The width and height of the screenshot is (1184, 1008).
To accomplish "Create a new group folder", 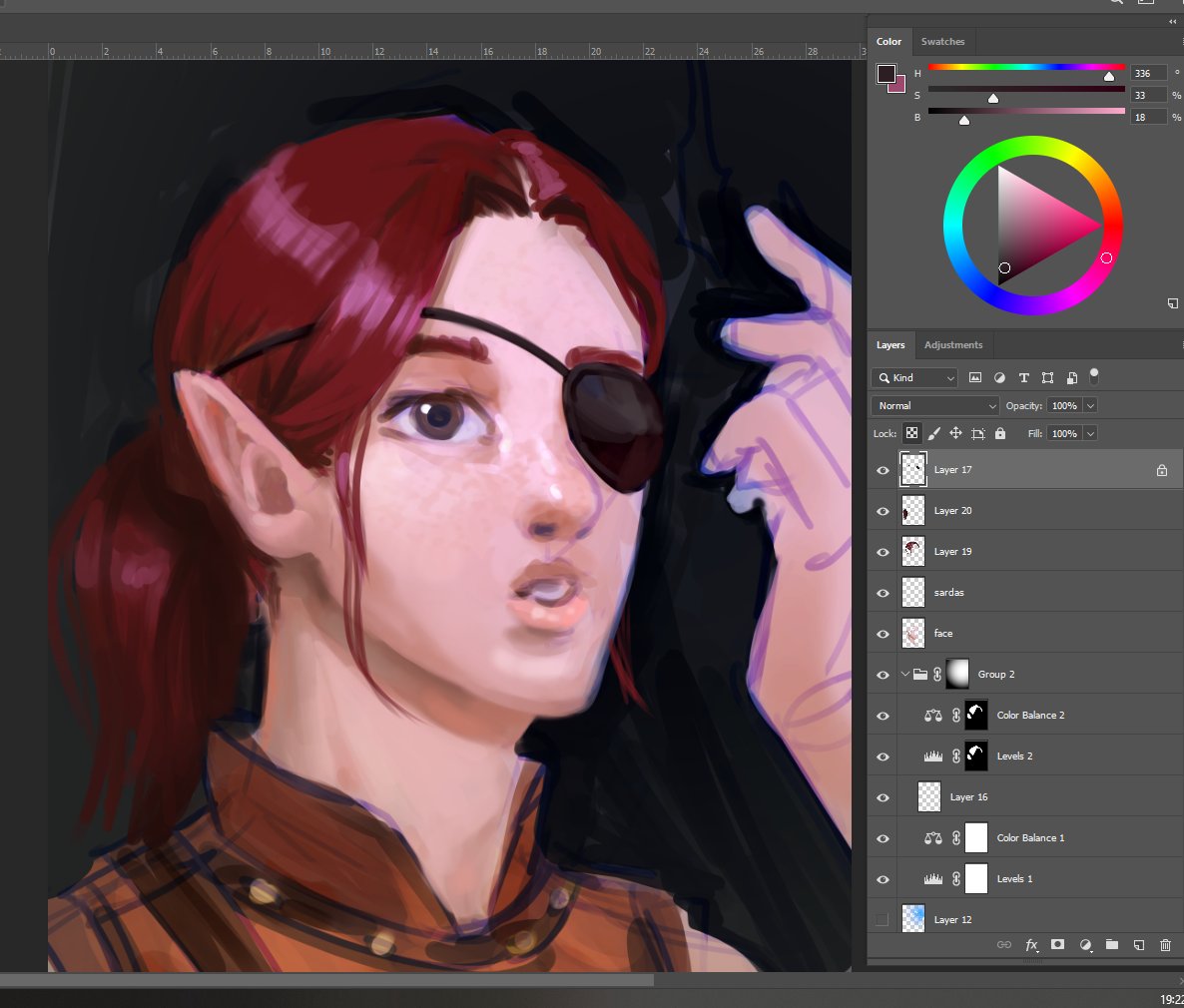I will pyautogui.click(x=1111, y=944).
